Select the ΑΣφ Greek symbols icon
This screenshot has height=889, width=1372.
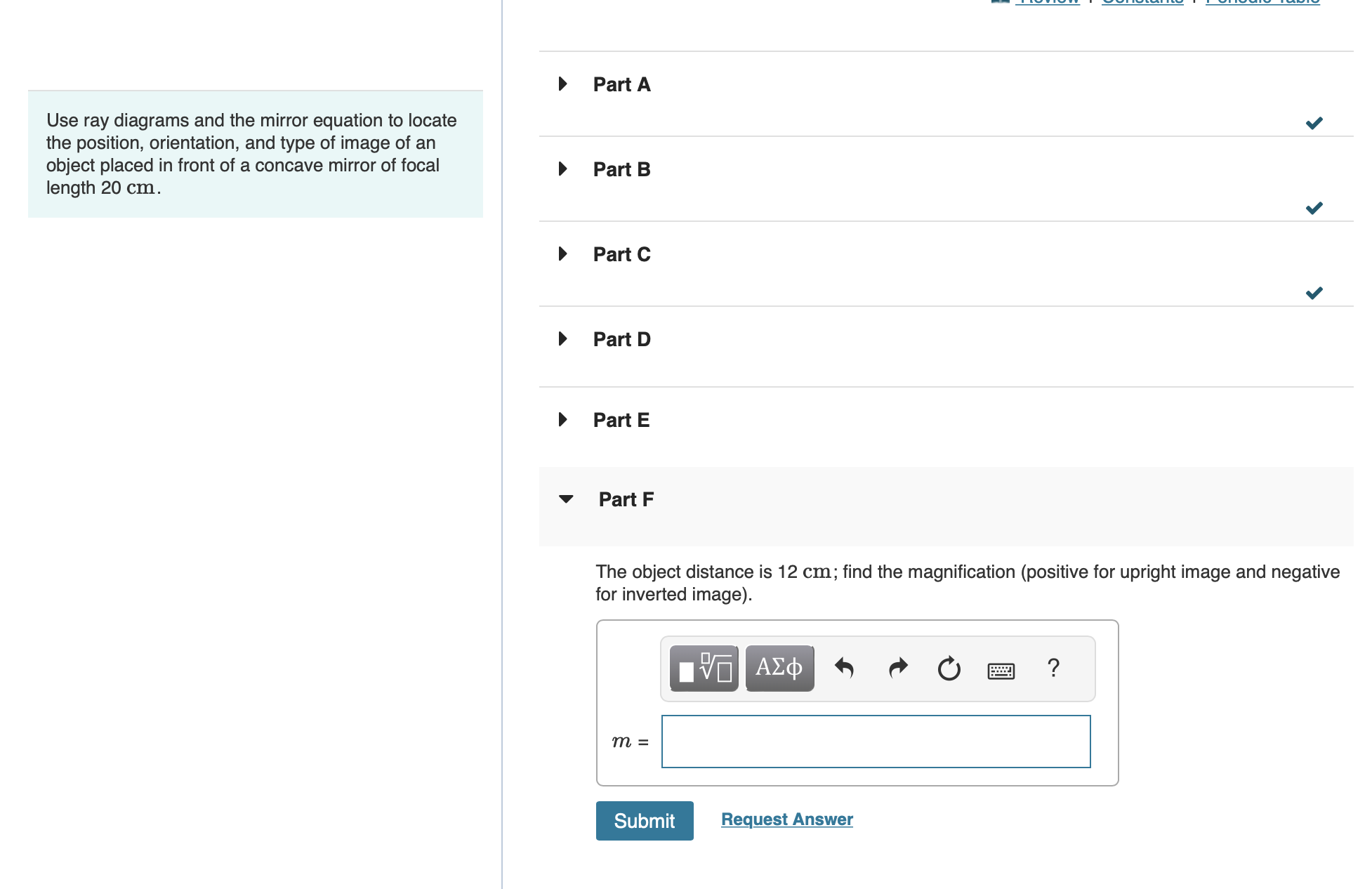[x=779, y=668]
